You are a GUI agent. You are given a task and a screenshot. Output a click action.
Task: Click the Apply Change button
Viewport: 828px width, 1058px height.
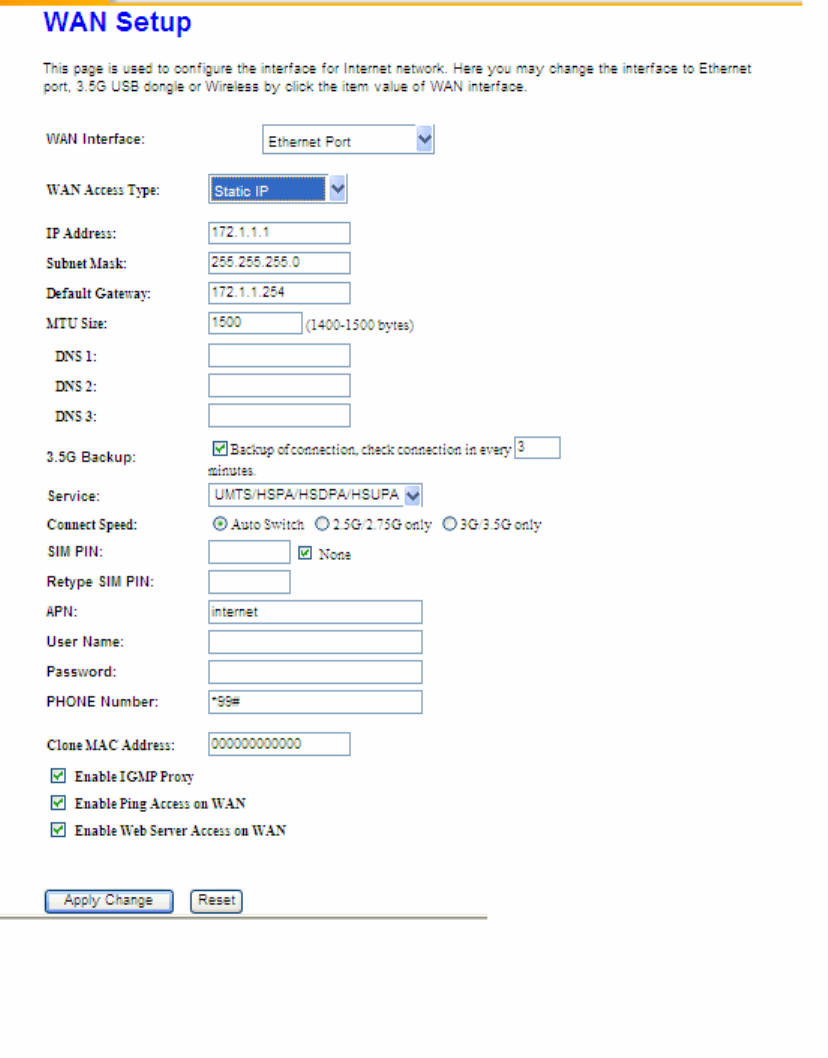click(x=109, y=901)
